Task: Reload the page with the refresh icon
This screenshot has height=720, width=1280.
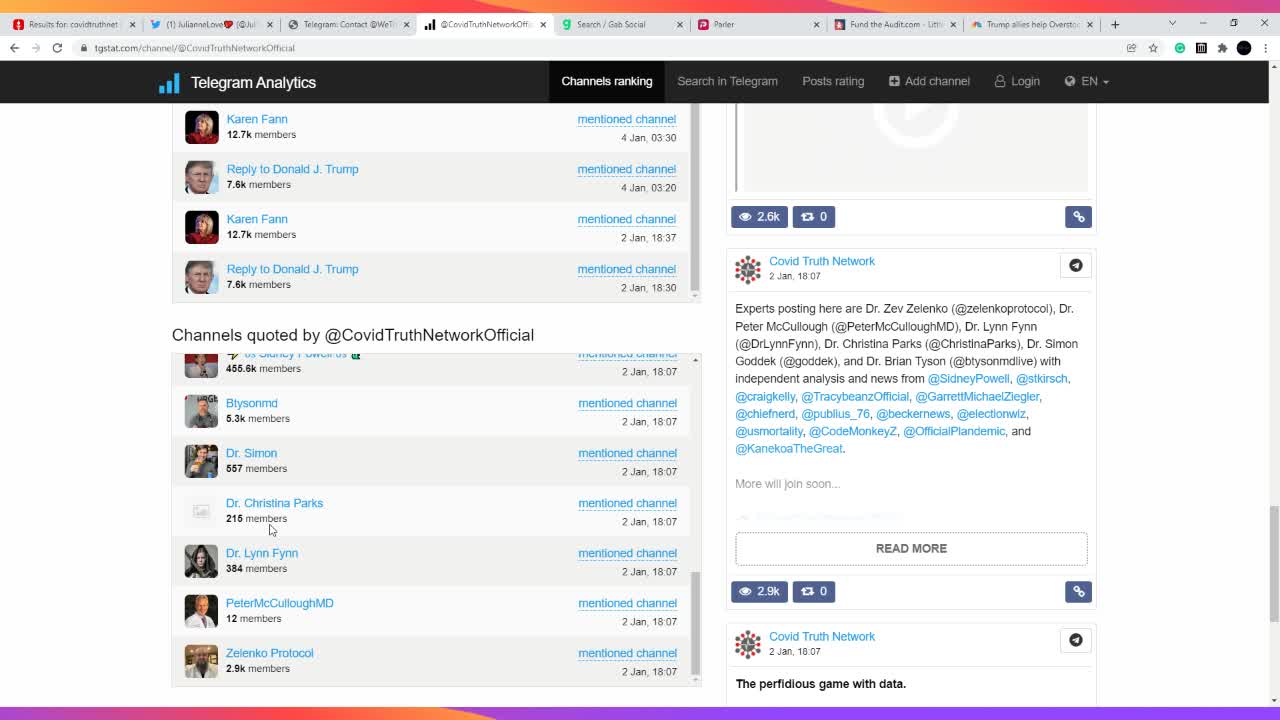Action: (57, 48)
